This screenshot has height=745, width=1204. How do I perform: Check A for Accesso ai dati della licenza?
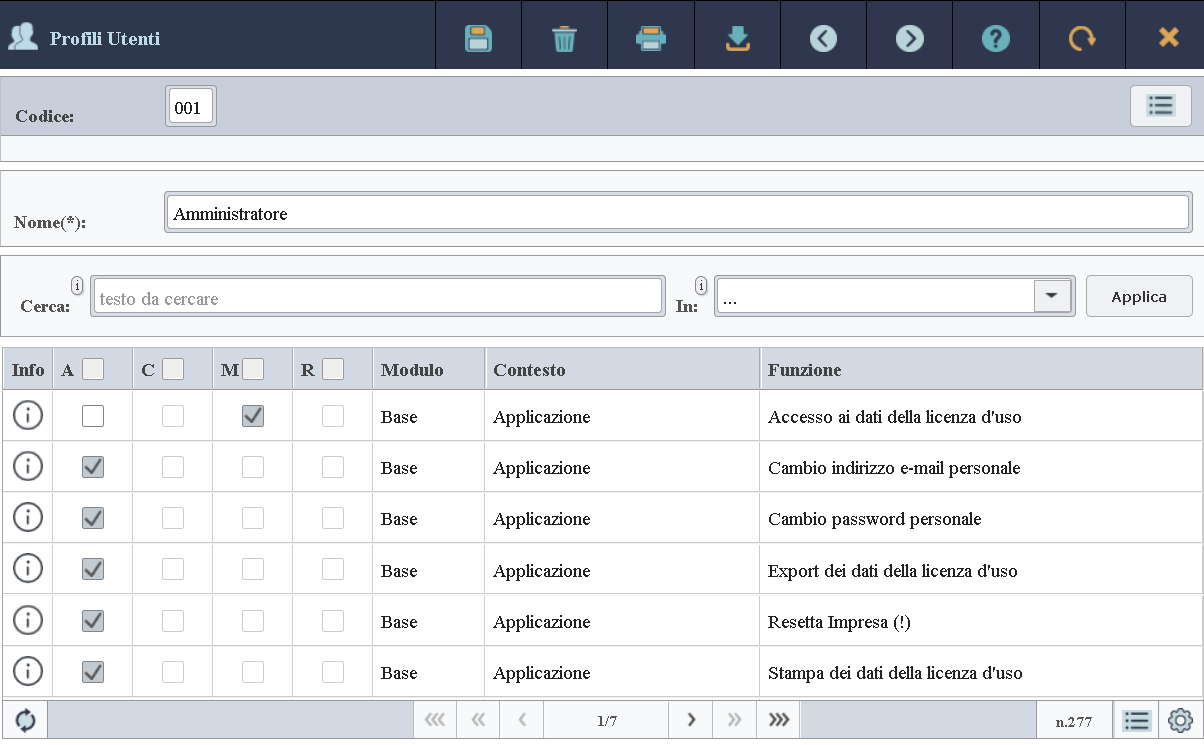point(93,416)
